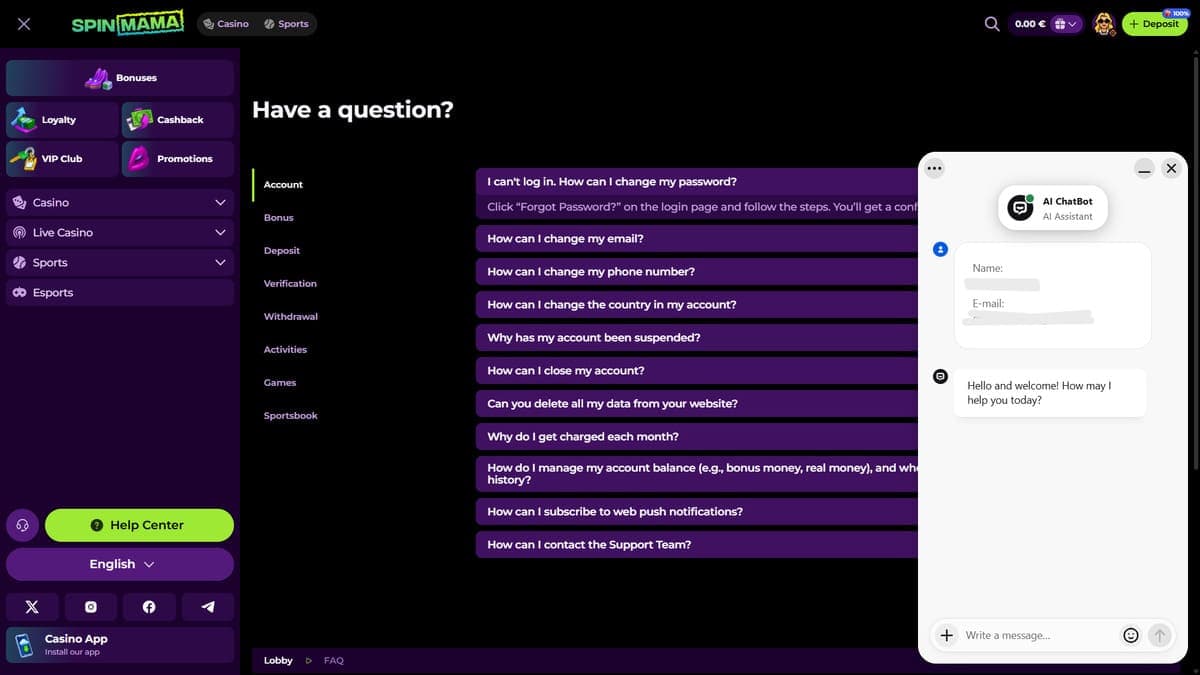Select the Sportsbook FAQ category

point(291,415)
